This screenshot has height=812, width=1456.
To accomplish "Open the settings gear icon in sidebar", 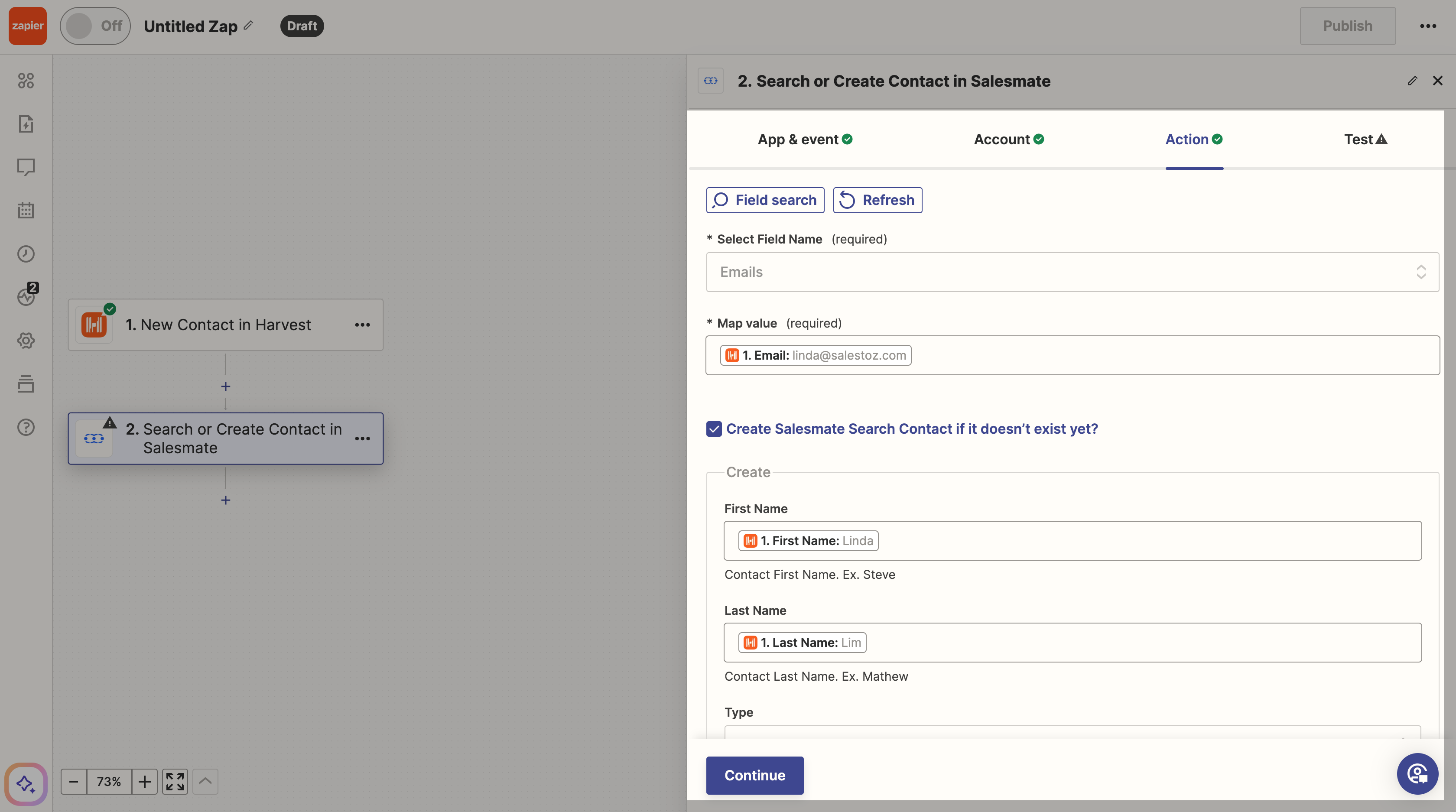I will 26,341.
